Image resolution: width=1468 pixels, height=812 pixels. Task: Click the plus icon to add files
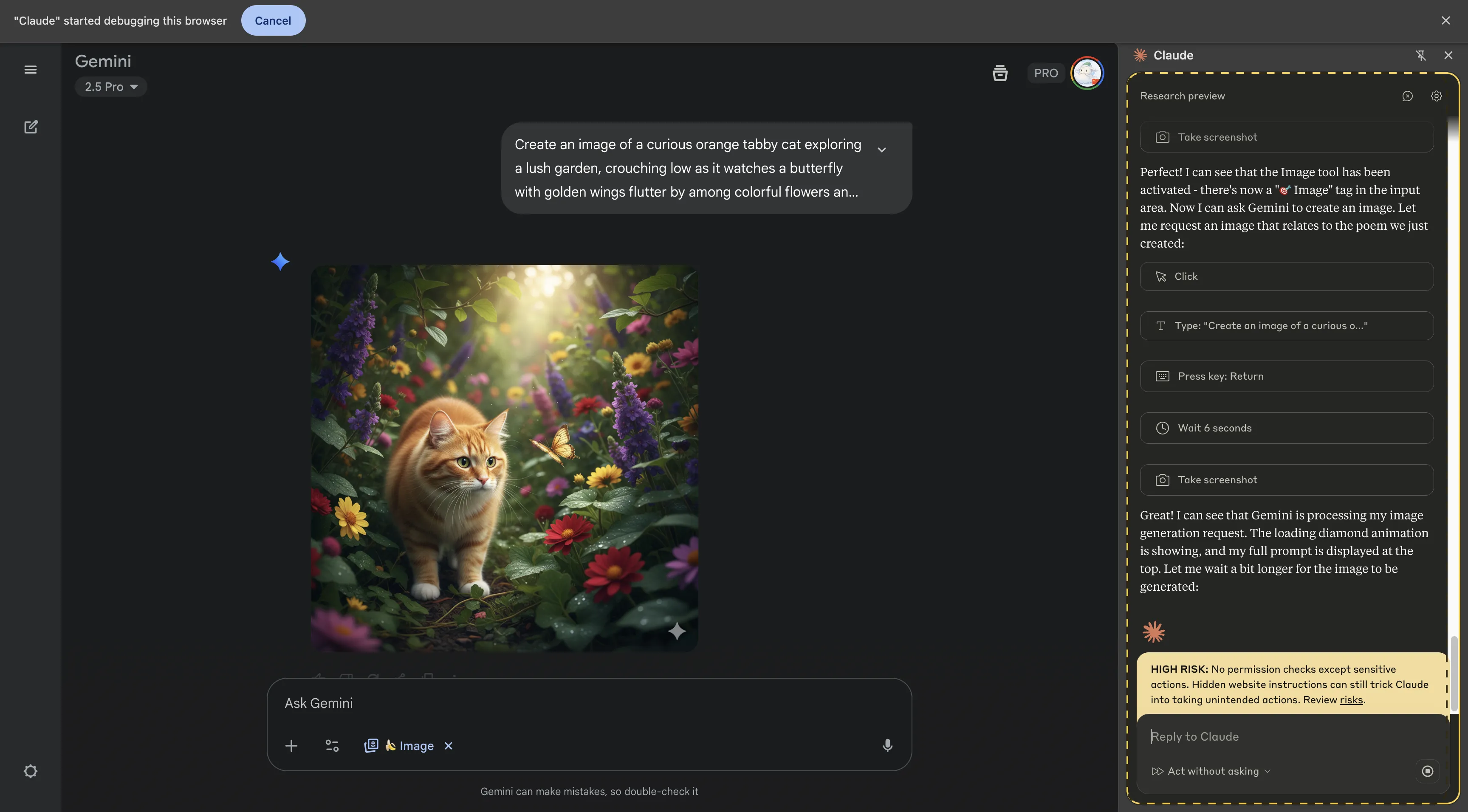tap(291, 745)
